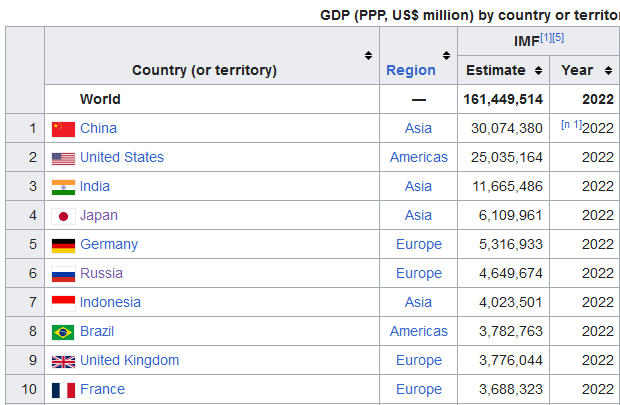Follow IMF citation reference [5]
Screen dimensions: 620x405
(558, 38)
